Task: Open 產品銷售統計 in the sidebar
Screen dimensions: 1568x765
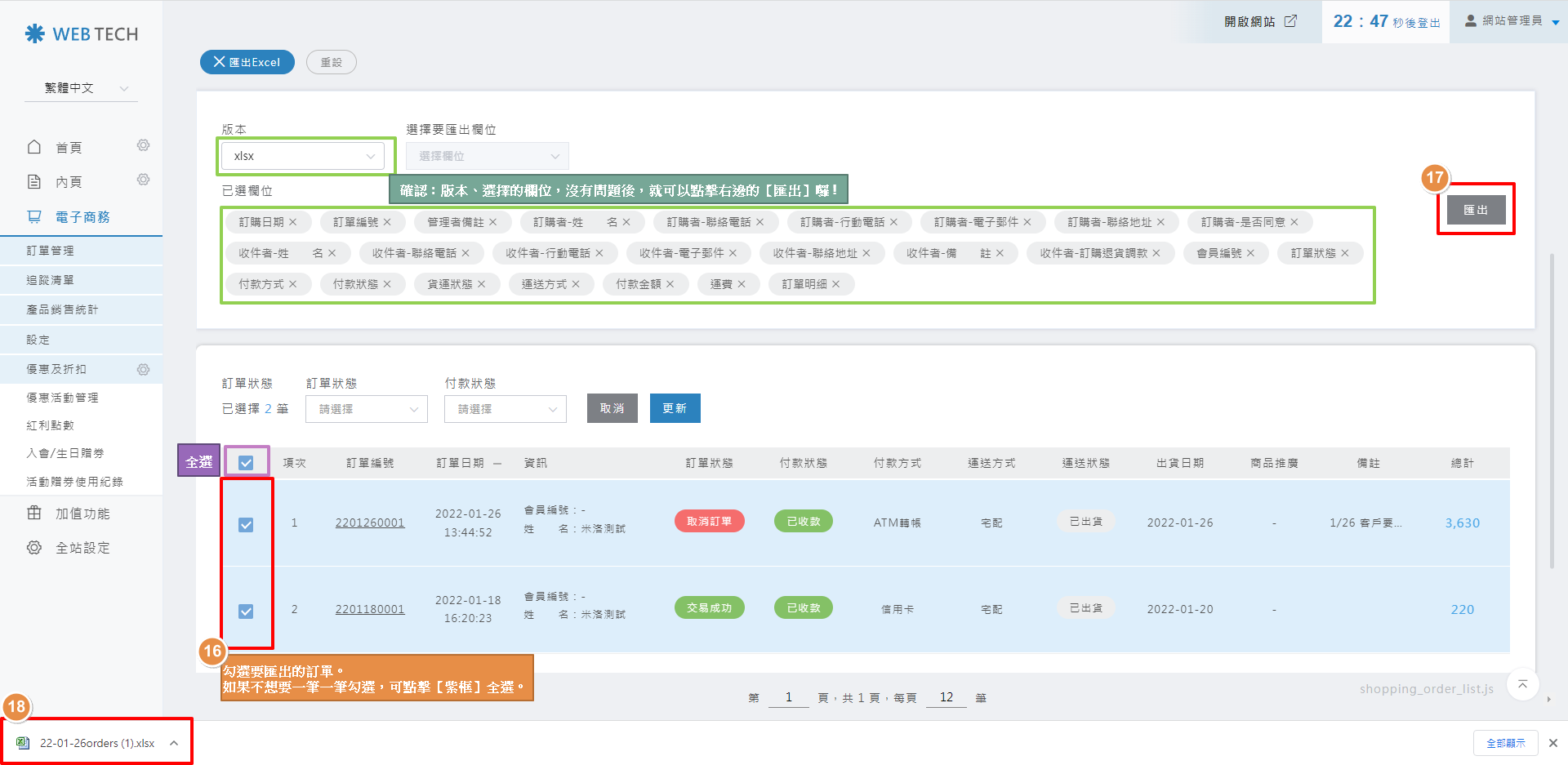Action: pyautogui.click(x=62, y=309)
